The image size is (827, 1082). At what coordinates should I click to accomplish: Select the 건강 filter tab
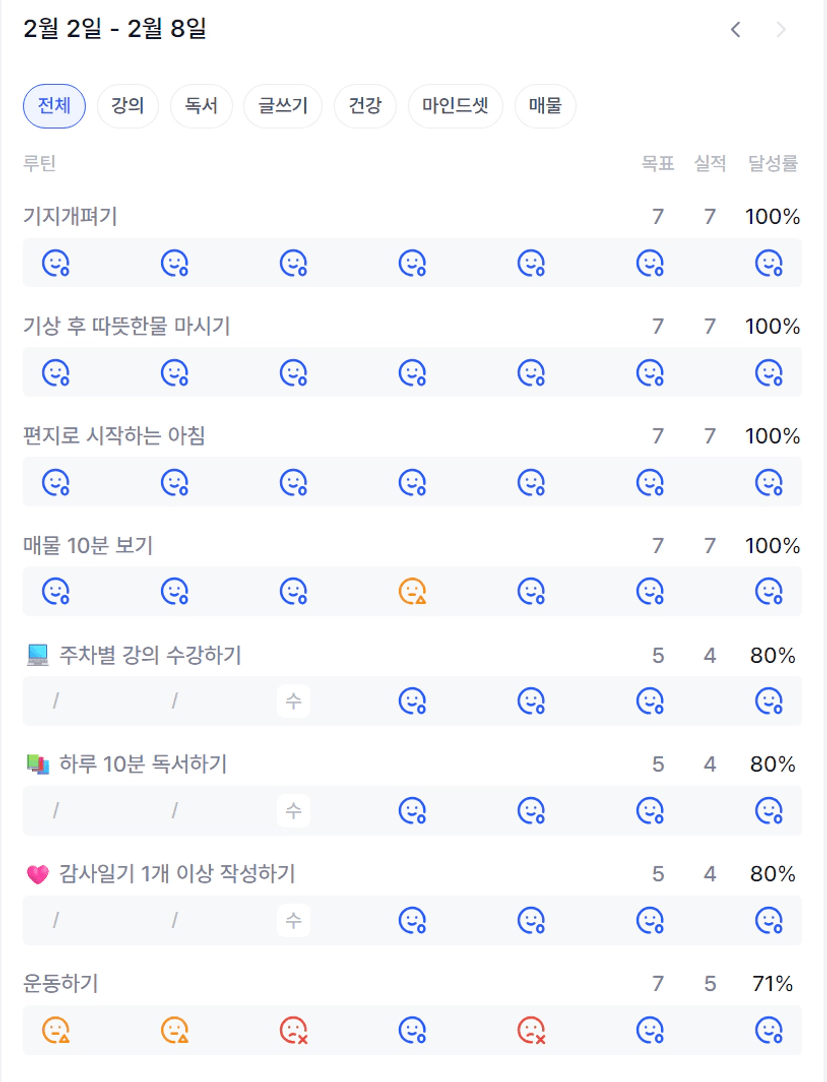tap(365, 106)
